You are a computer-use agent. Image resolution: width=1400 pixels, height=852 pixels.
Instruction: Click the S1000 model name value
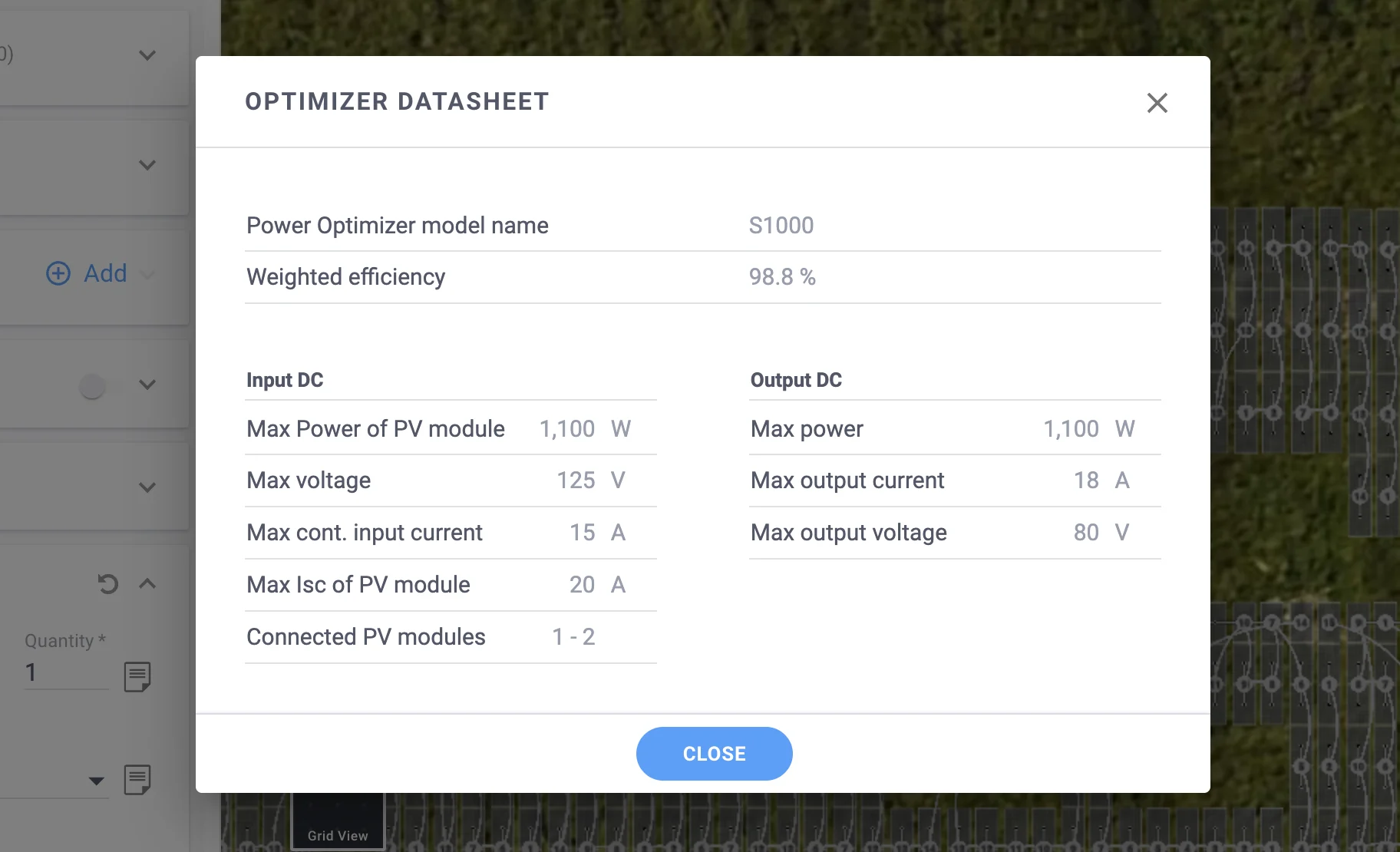(x=781, y=226)
